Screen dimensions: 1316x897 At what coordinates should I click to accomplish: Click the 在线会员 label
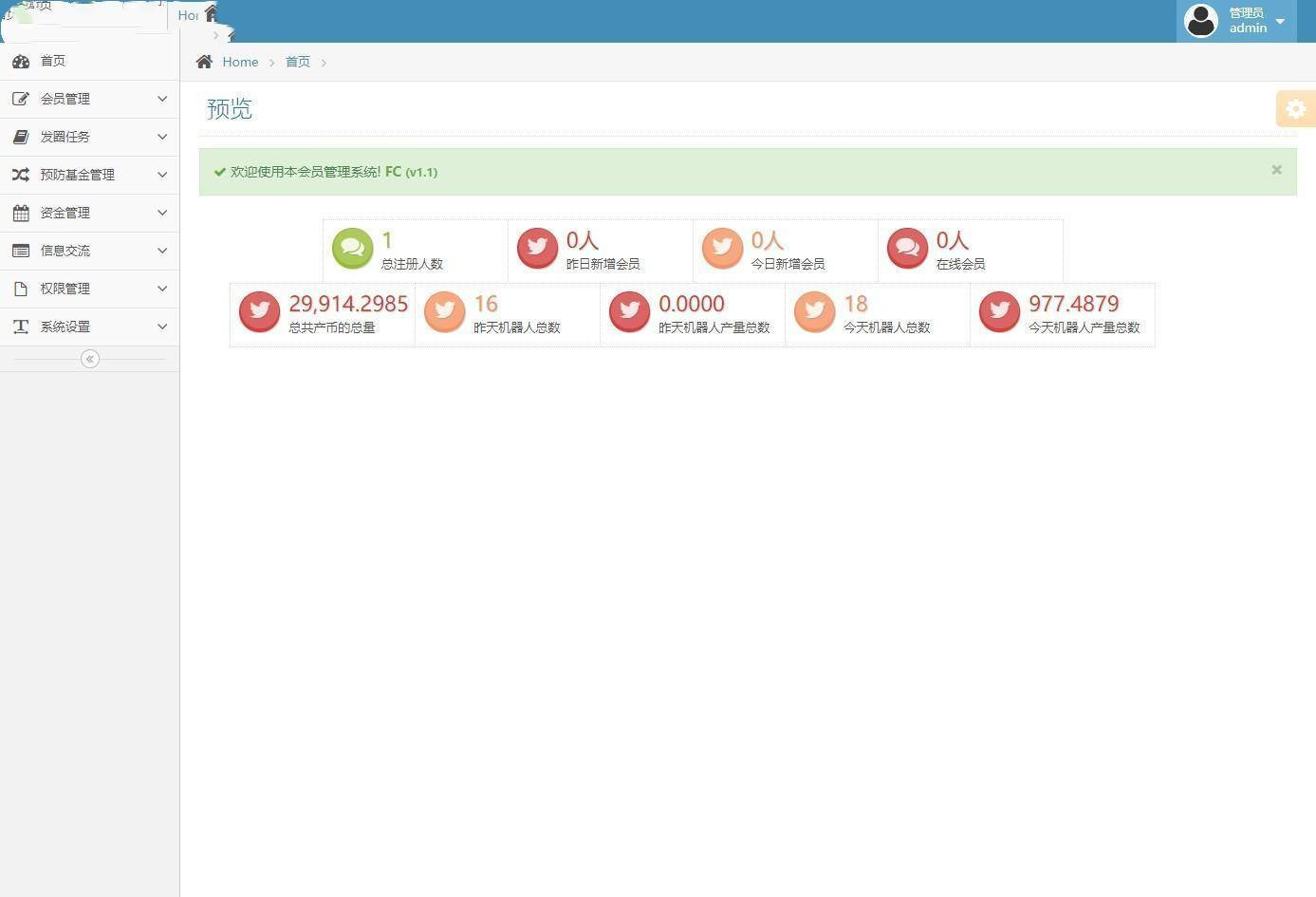[x=960, y=264]
